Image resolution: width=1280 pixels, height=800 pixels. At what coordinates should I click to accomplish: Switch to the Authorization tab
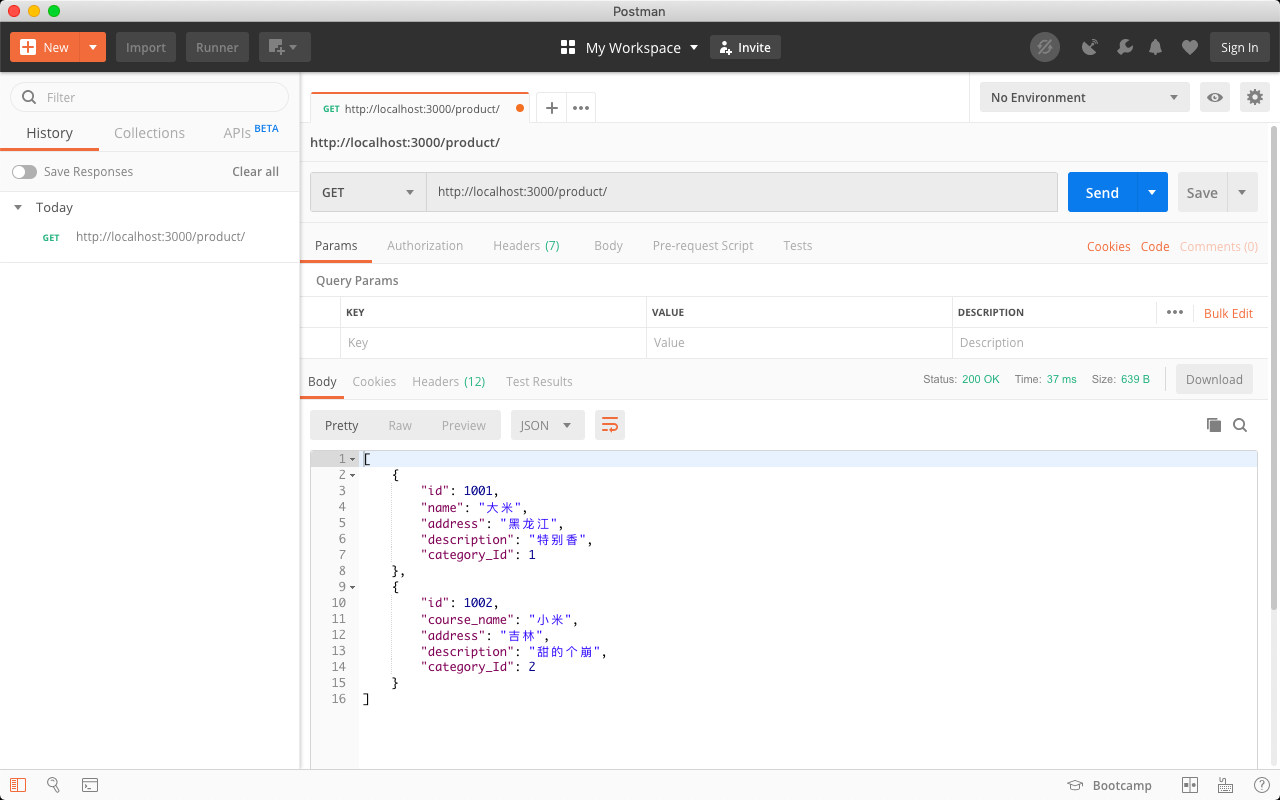(x=425, y=246)
